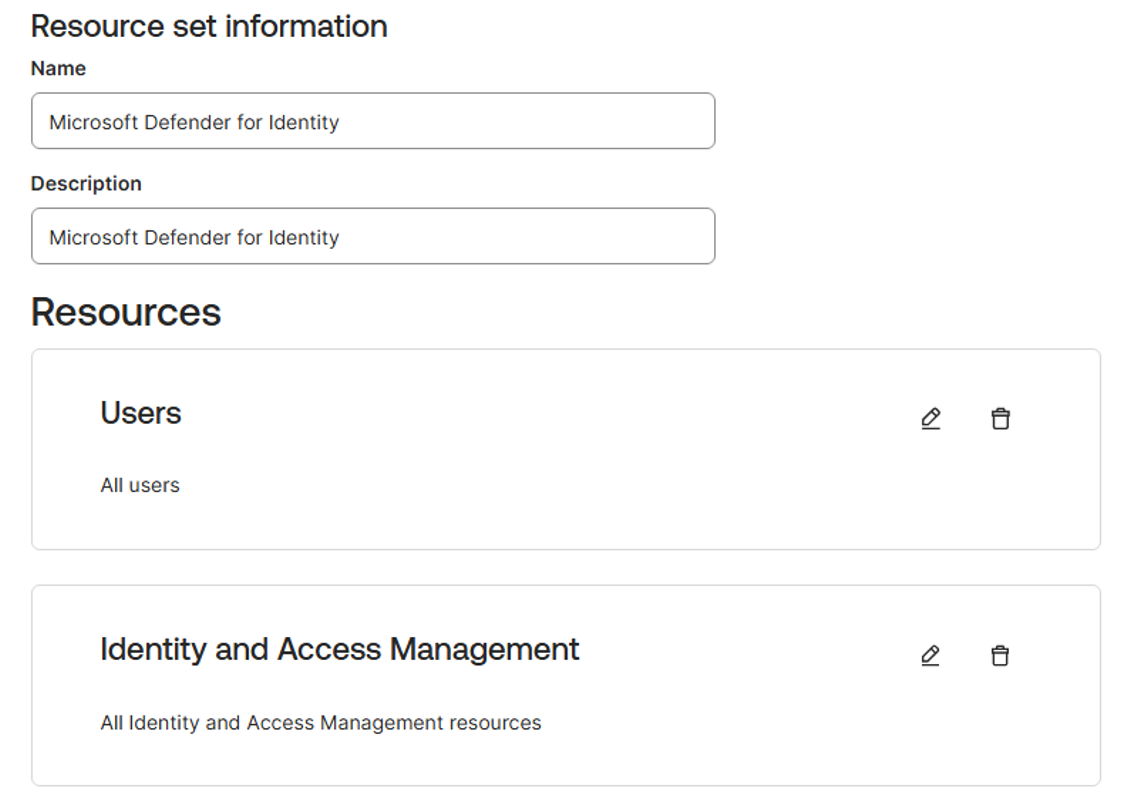Viewport: 1121px width, 791px height.
Task: Click the Name field label
Action: [58, 68]
